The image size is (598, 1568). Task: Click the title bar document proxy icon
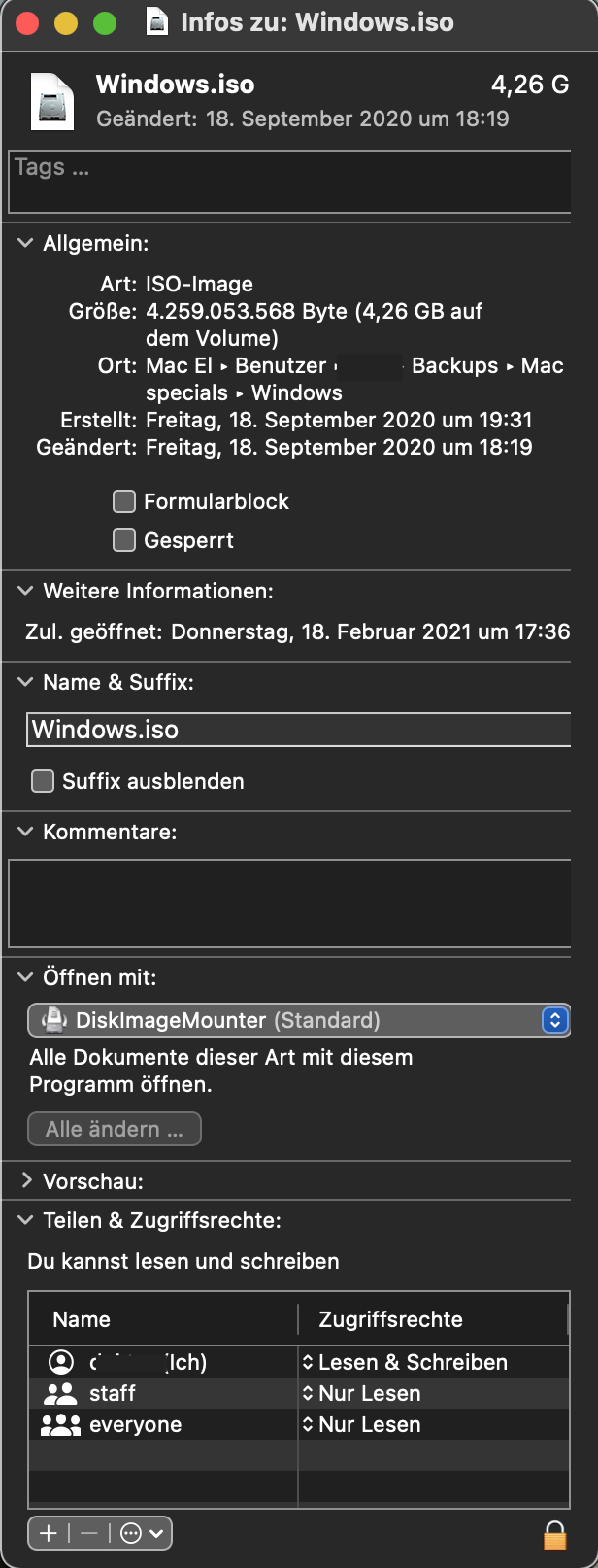coord(156,22)
